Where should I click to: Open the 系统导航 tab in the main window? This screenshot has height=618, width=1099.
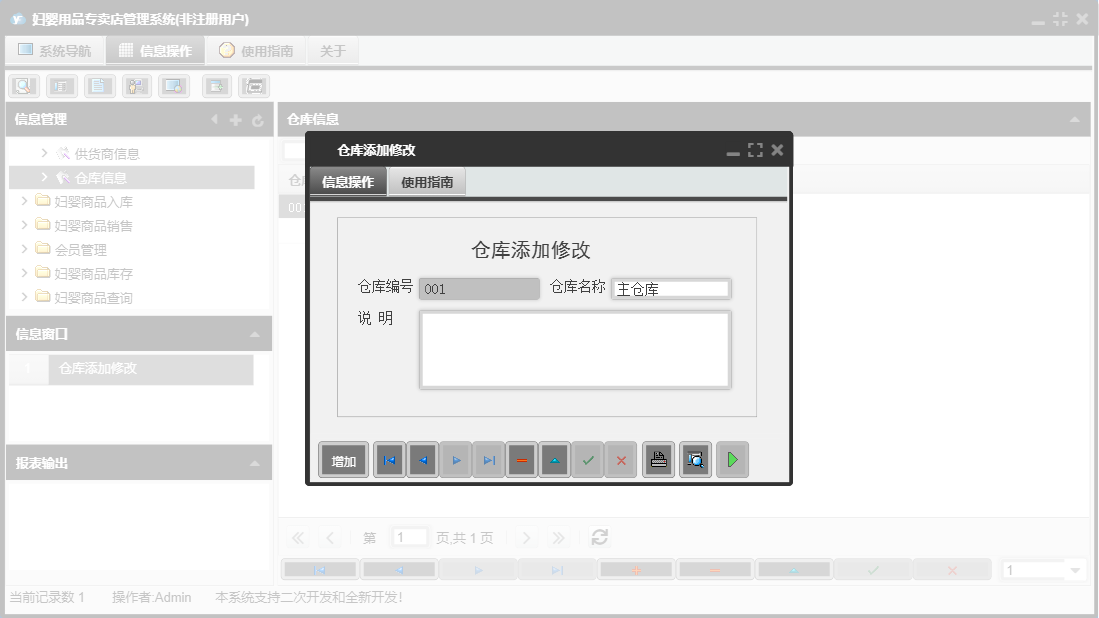coord(55,49)
